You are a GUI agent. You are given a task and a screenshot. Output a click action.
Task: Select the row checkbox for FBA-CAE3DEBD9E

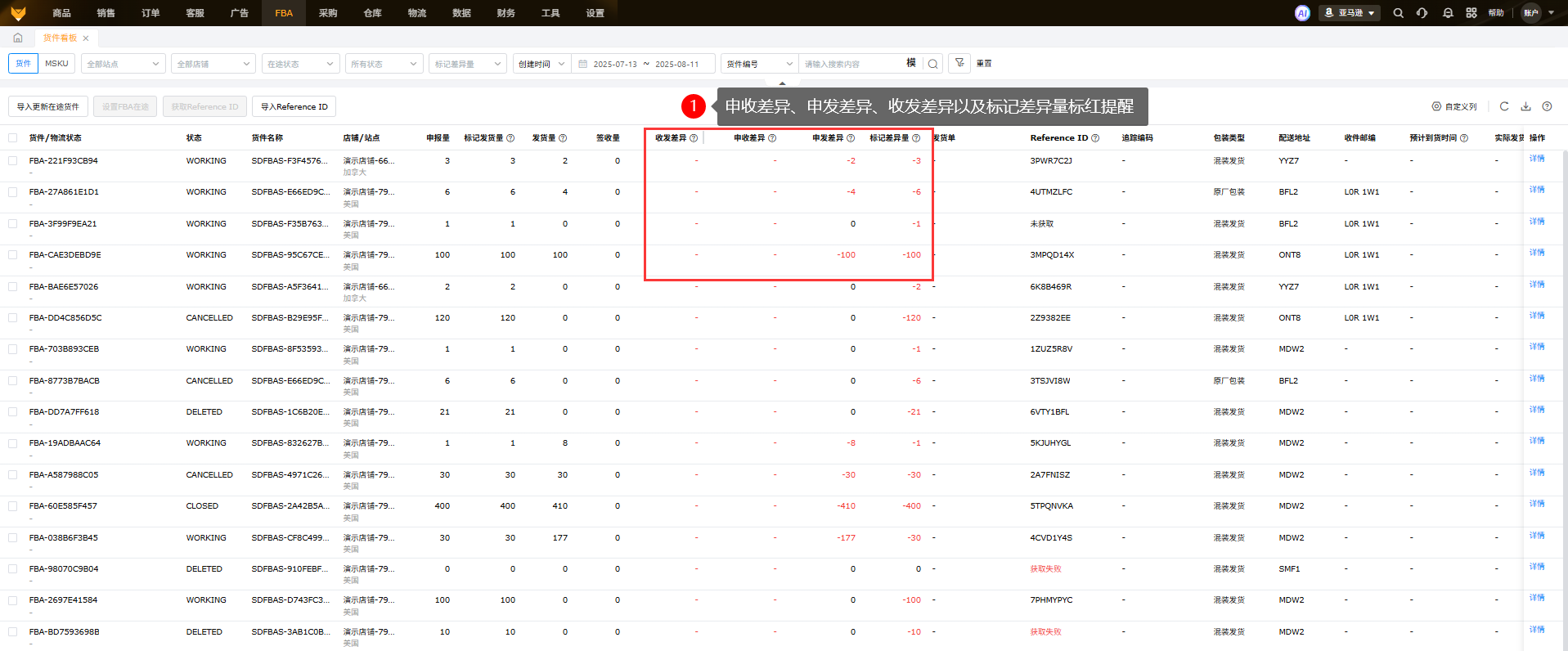pyautogui.click(x=13, y=255)
